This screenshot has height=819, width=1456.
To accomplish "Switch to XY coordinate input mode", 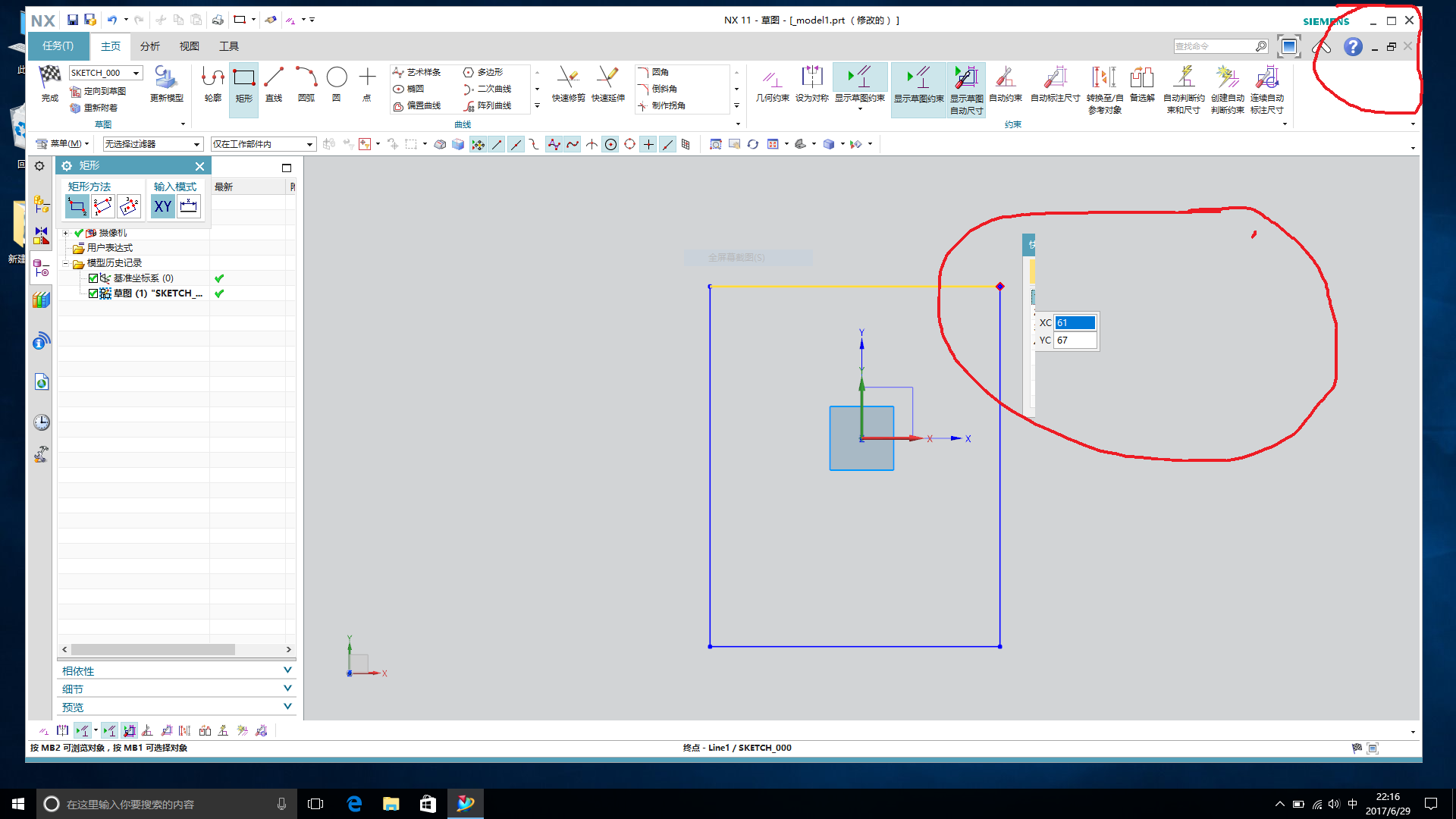I will tap(162, 206).
